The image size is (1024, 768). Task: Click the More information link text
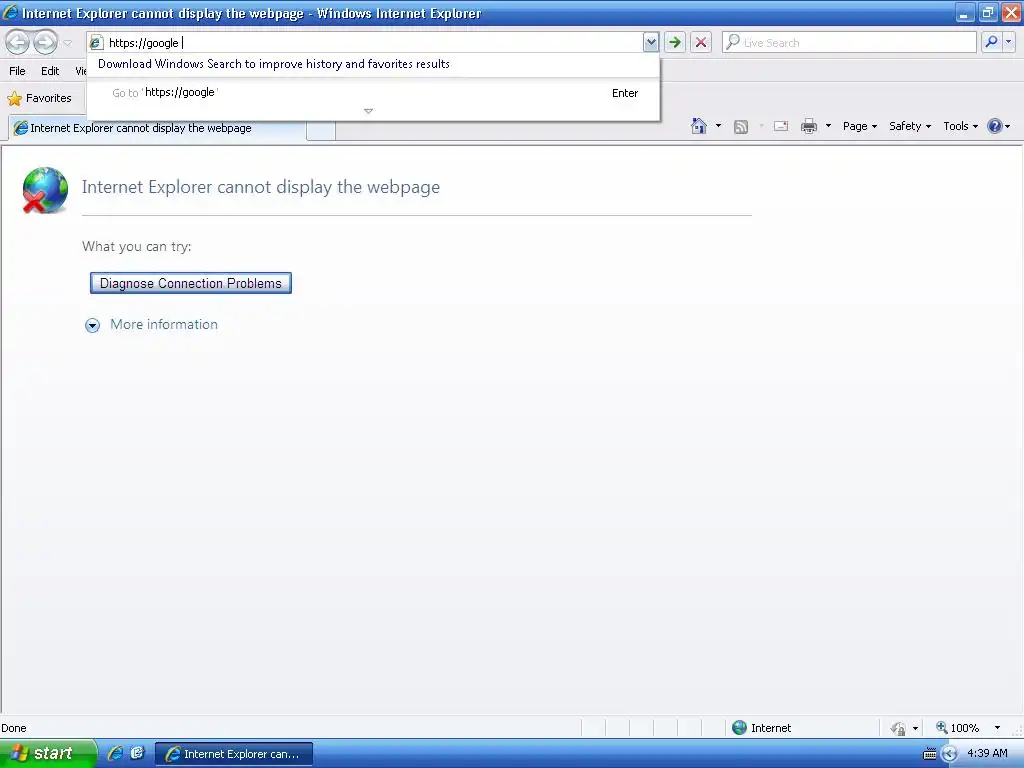click(164, 325)
